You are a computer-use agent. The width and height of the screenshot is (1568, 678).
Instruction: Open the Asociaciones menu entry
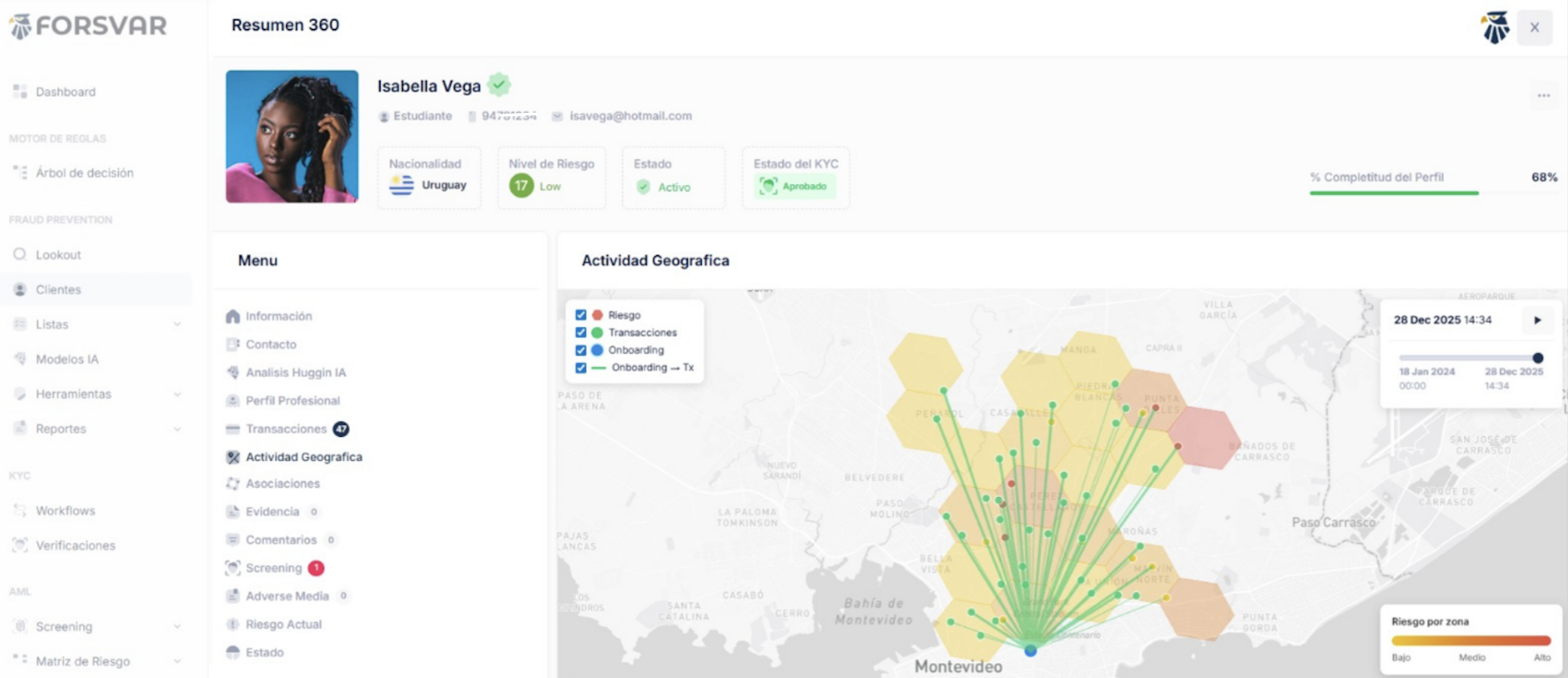[x=282, y=484]
